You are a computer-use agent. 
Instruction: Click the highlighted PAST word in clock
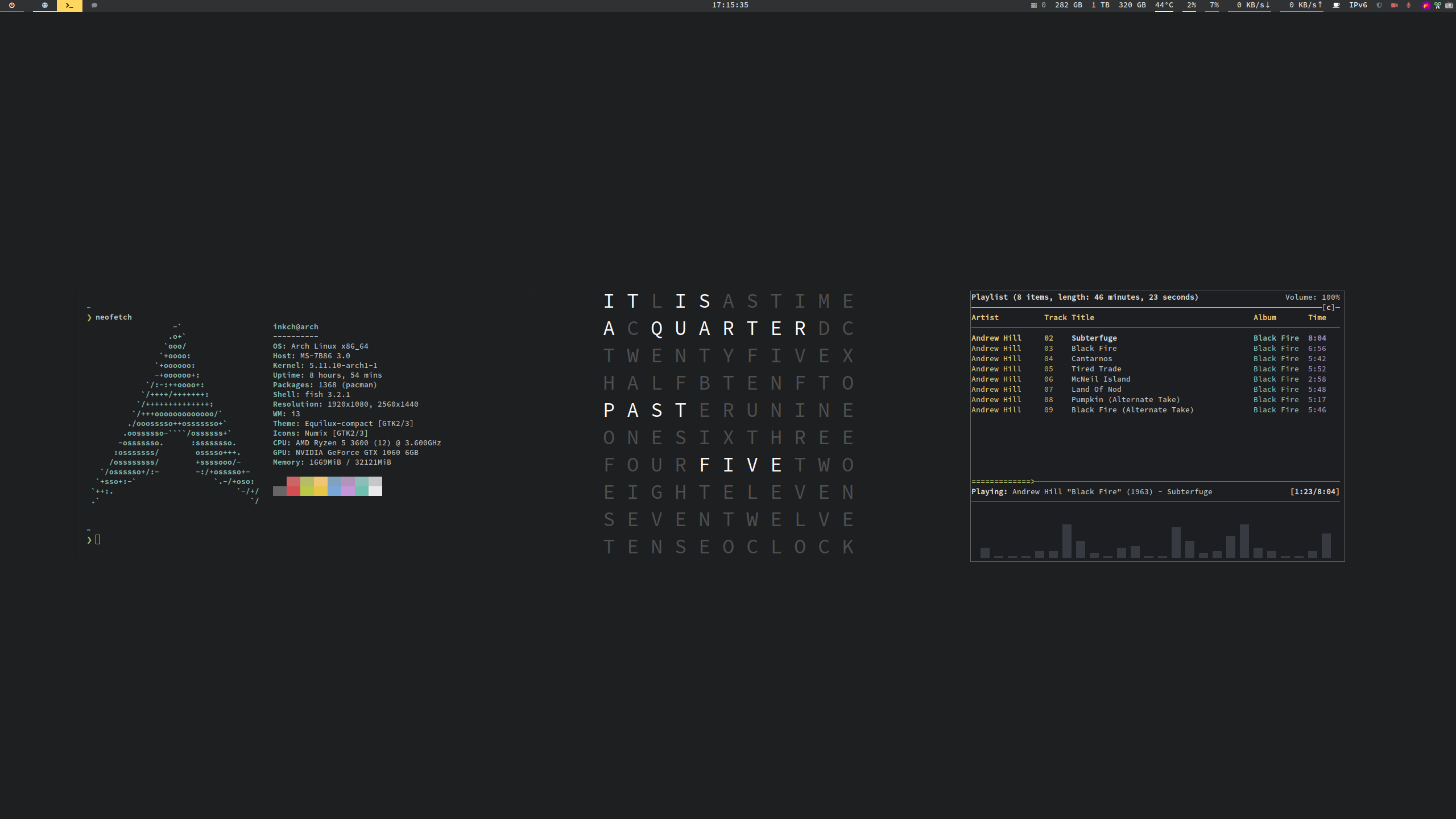[x=644, y=410]
